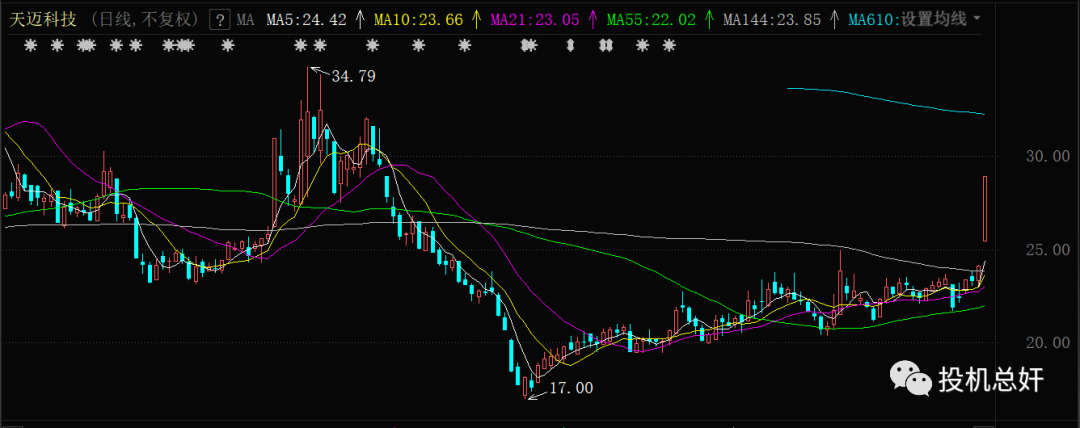Click the last event star marker in the row
1080x428 pixels.
668,46
